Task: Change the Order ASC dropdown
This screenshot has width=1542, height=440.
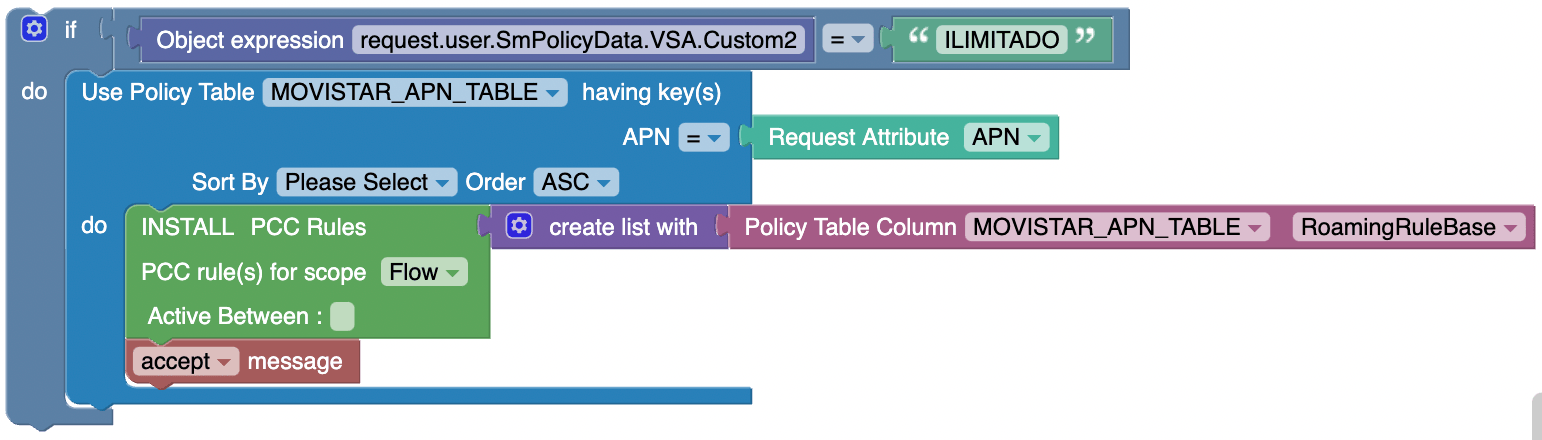Action: tap(575, 183)
